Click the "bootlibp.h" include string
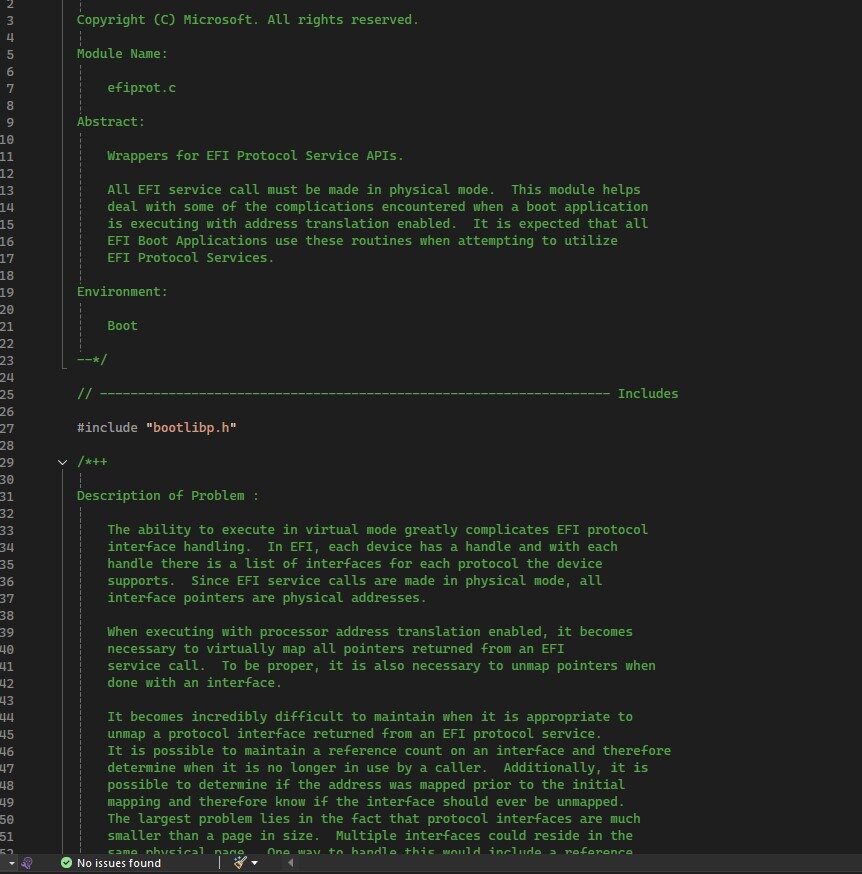Screen dimensions: 862x874 click(x=191, y=428)
